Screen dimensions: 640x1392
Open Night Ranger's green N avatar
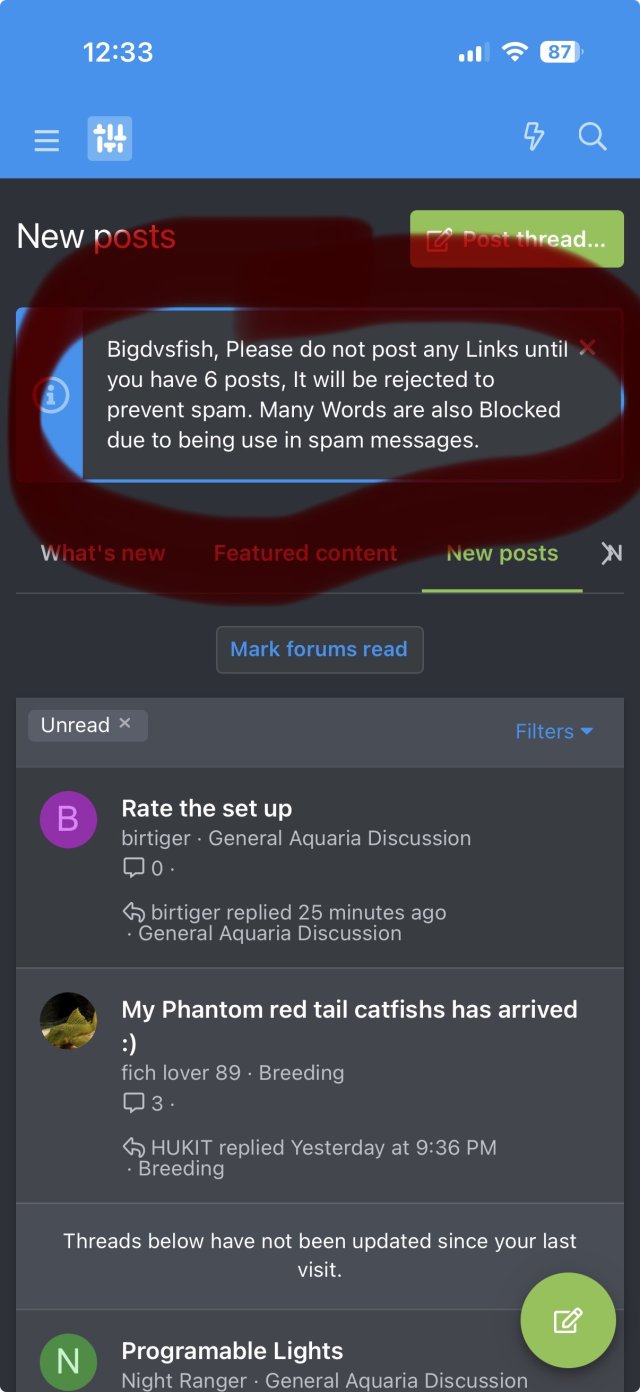(x=68, y=1362)
